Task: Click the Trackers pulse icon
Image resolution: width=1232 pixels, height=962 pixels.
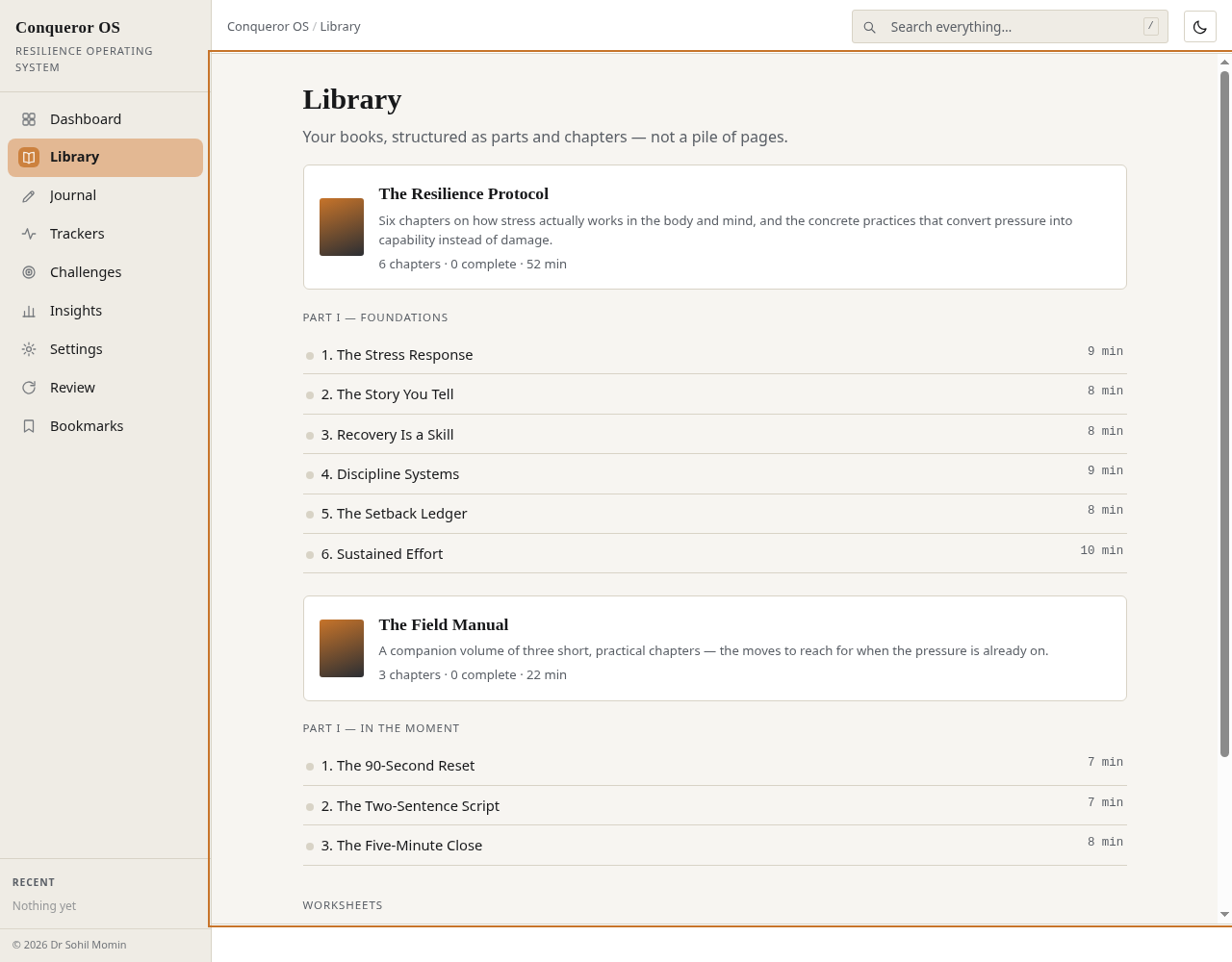Action: point(29,234)
